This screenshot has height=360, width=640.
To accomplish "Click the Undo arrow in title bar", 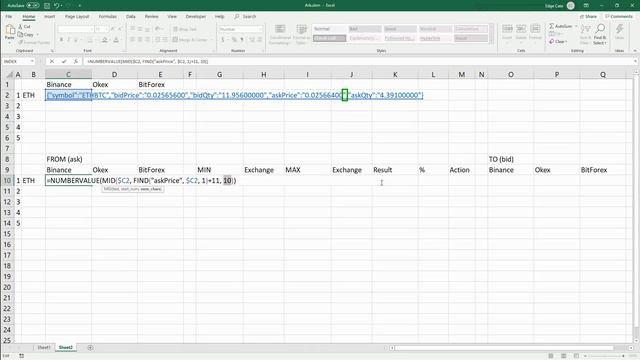I will click(x=57, y=5).
